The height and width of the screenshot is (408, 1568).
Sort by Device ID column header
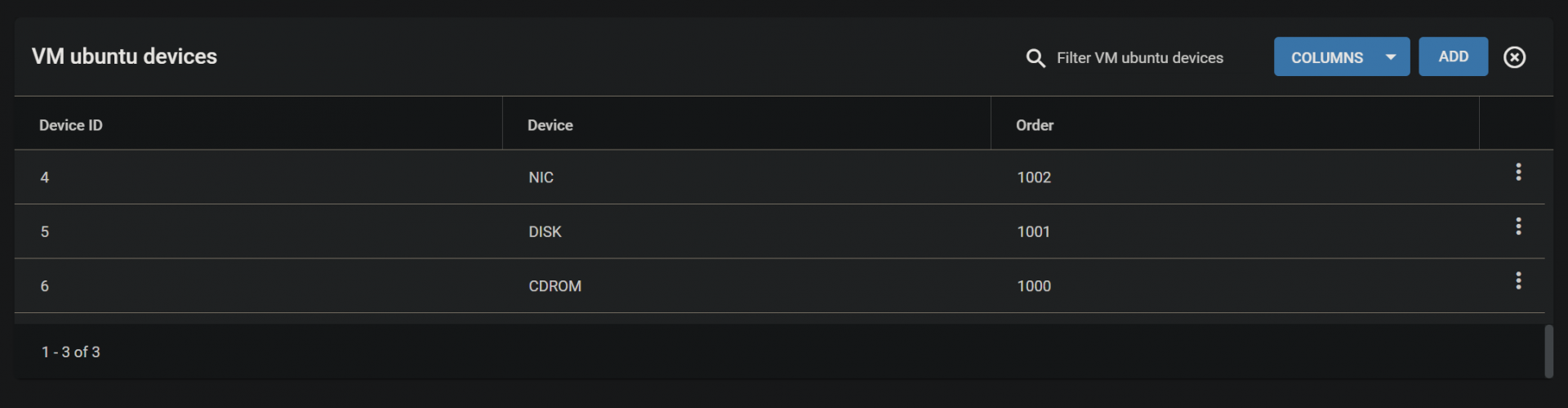[x=71, y=125]
